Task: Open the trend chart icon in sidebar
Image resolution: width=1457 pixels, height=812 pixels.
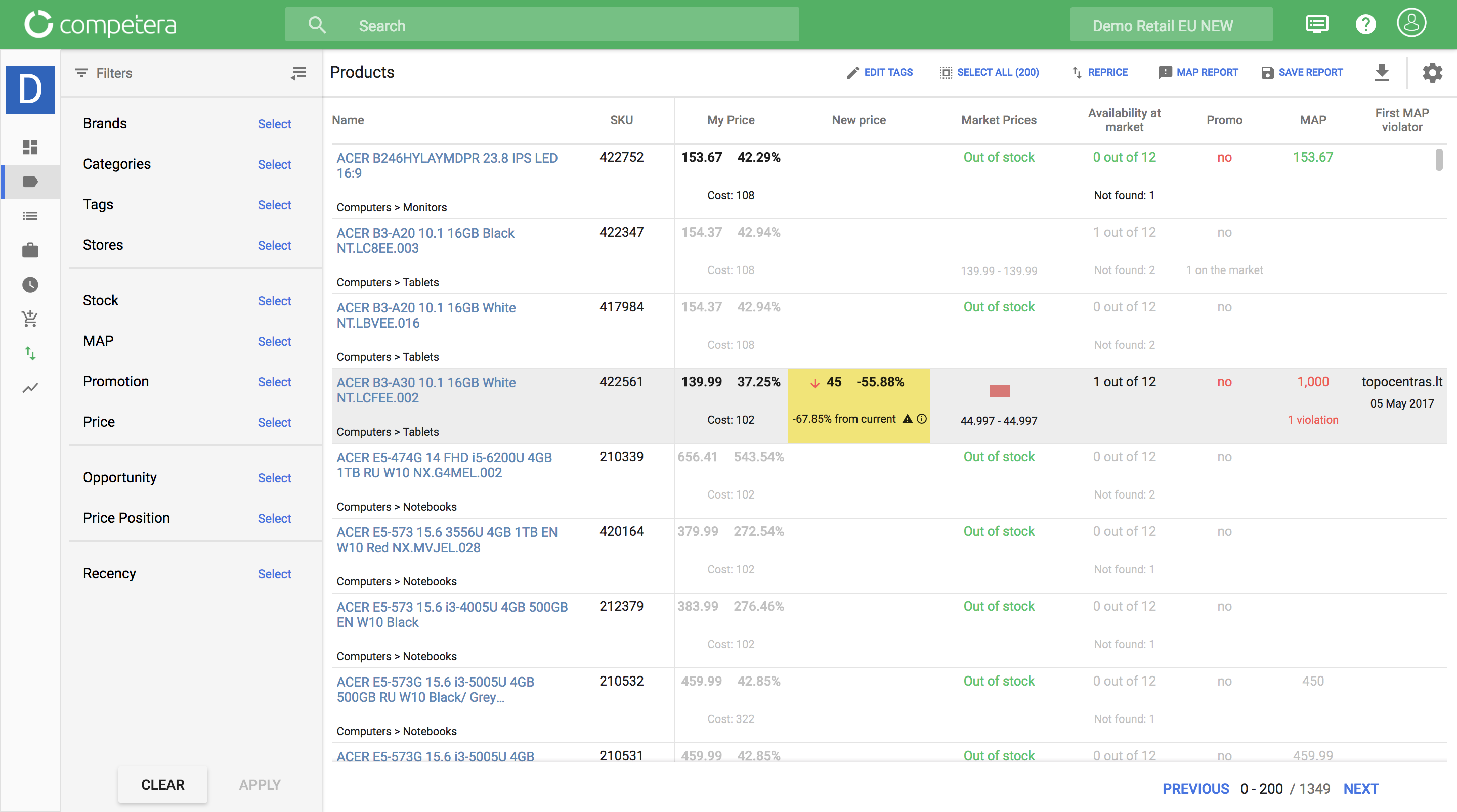Action: pos(30,388)
